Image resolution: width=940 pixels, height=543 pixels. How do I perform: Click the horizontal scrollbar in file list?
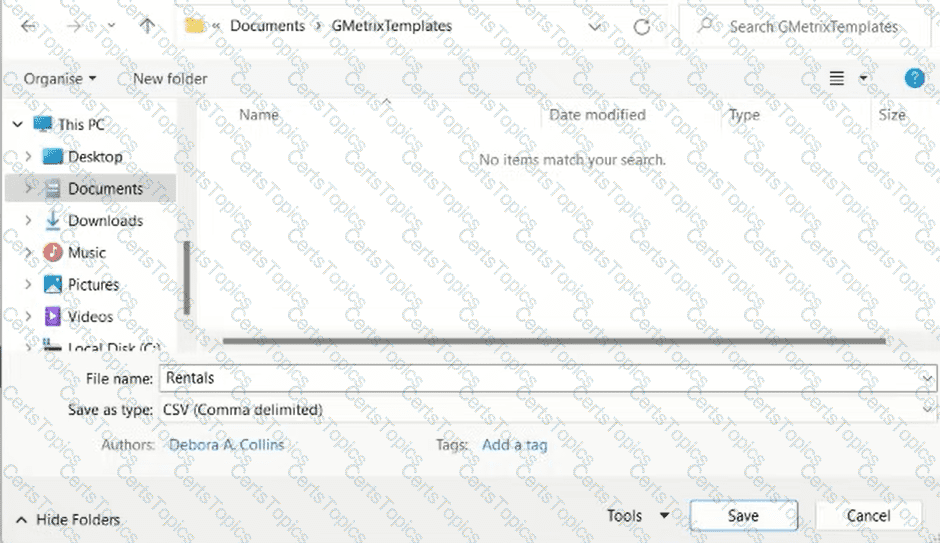(553, 341)
